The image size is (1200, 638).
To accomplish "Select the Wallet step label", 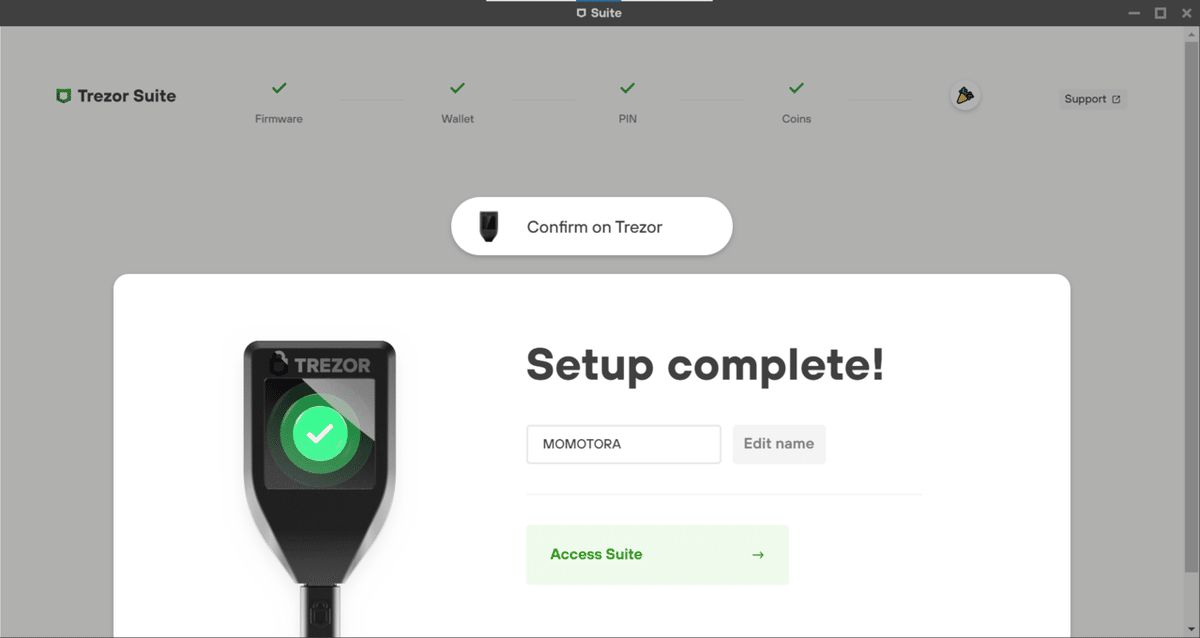I will [458, 119].
